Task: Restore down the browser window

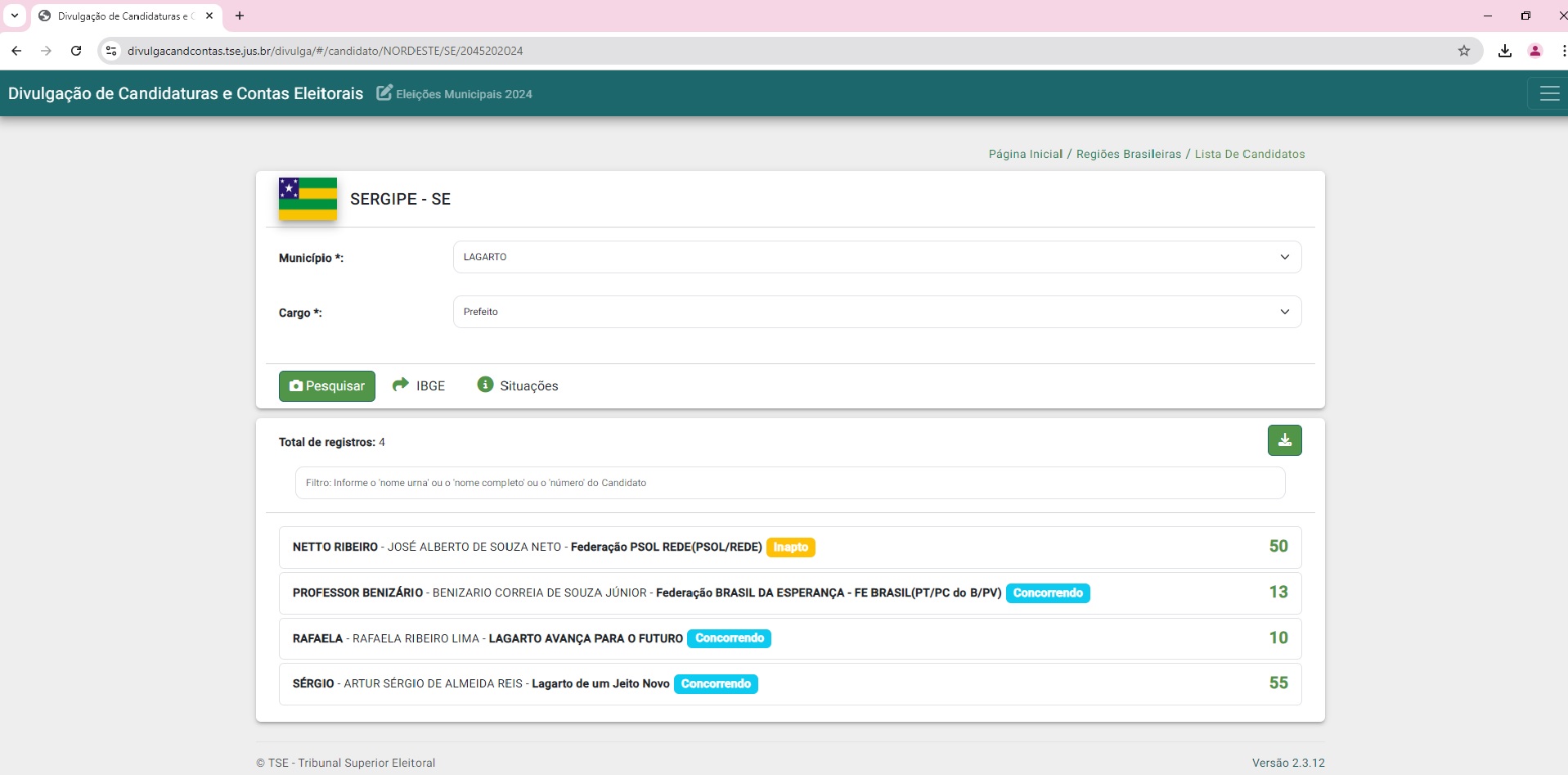Action: pyautogui.click(x=1525, y=16)
